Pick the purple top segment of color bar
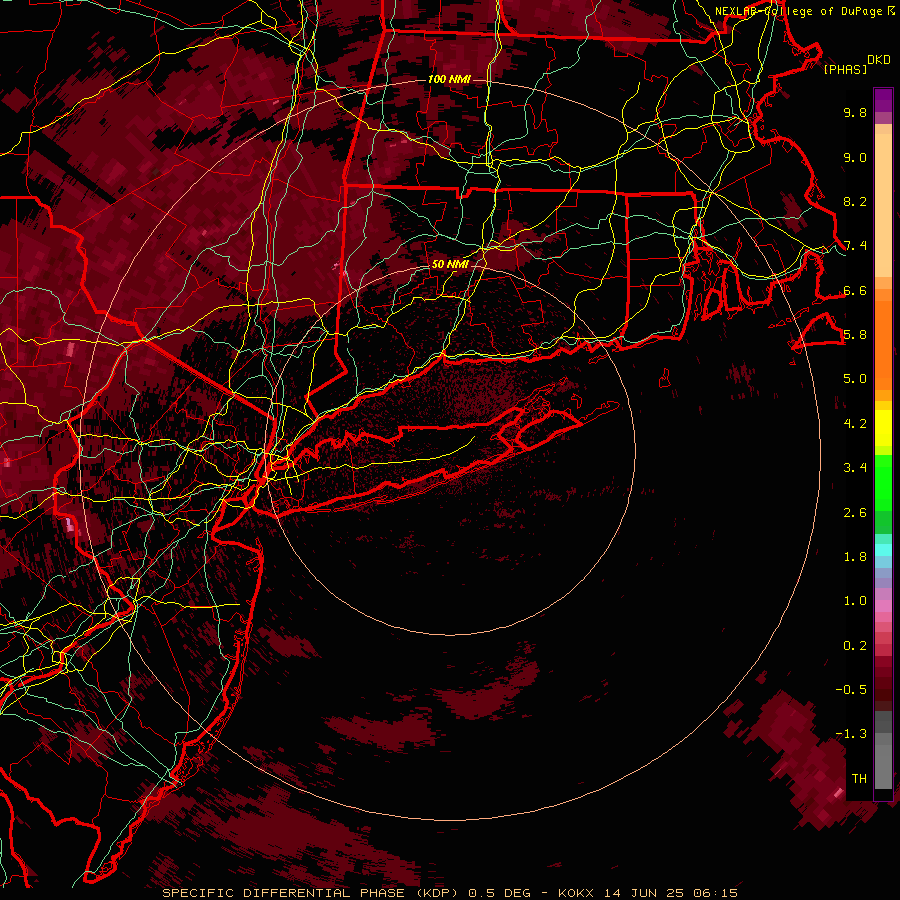Screen dimensions: 900x900 (883, 100)
